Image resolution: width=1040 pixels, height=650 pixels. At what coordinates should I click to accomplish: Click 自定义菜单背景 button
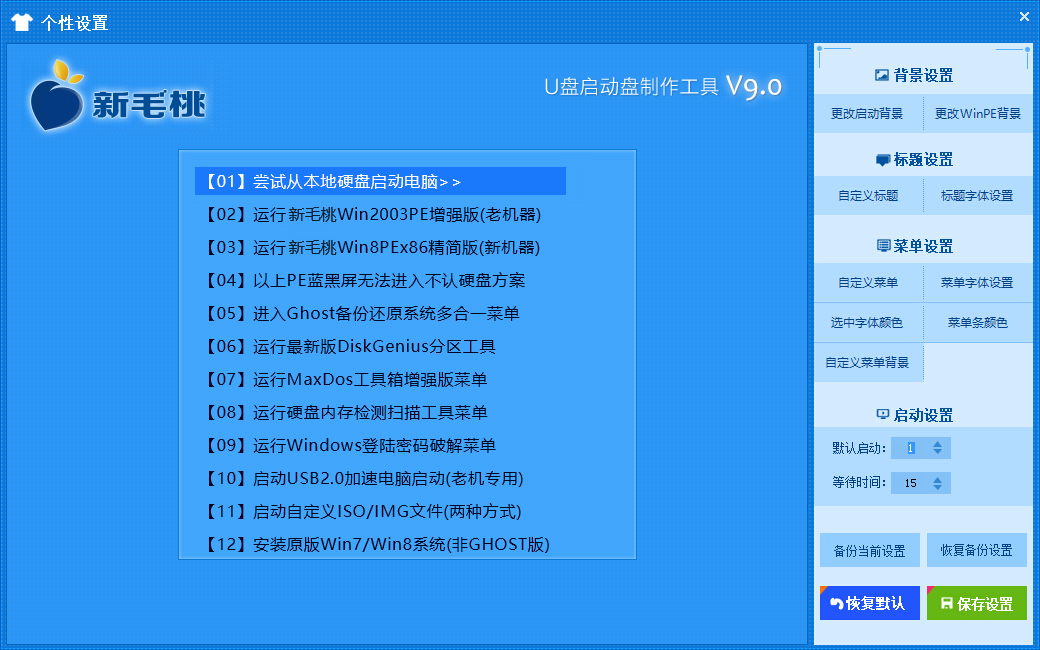[868, 363]
